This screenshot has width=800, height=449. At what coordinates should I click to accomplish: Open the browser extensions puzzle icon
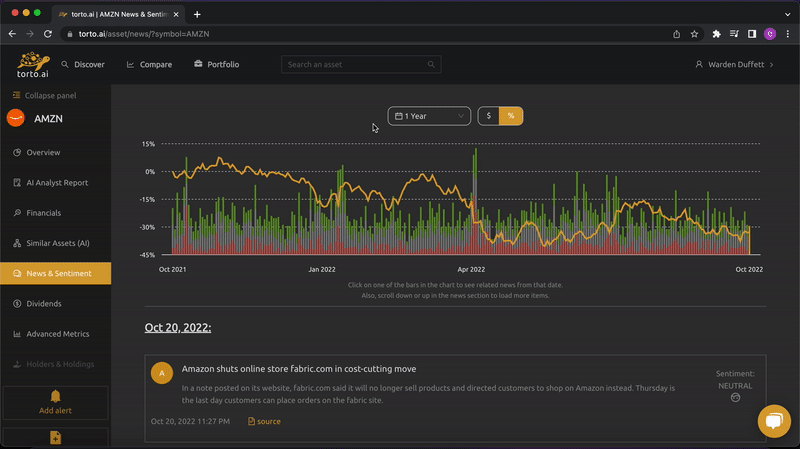coord(716,34)
